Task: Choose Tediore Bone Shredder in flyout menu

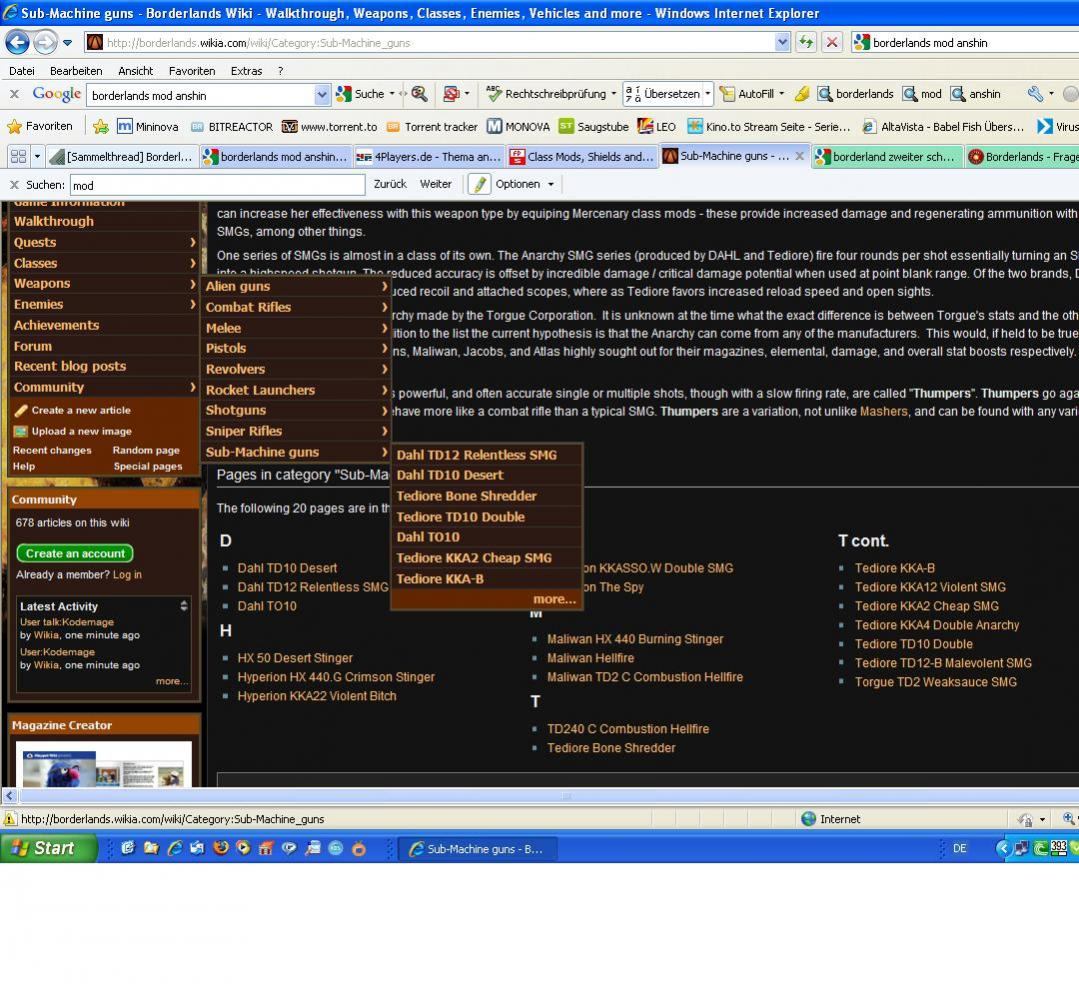Action: (x=487, y=495)
